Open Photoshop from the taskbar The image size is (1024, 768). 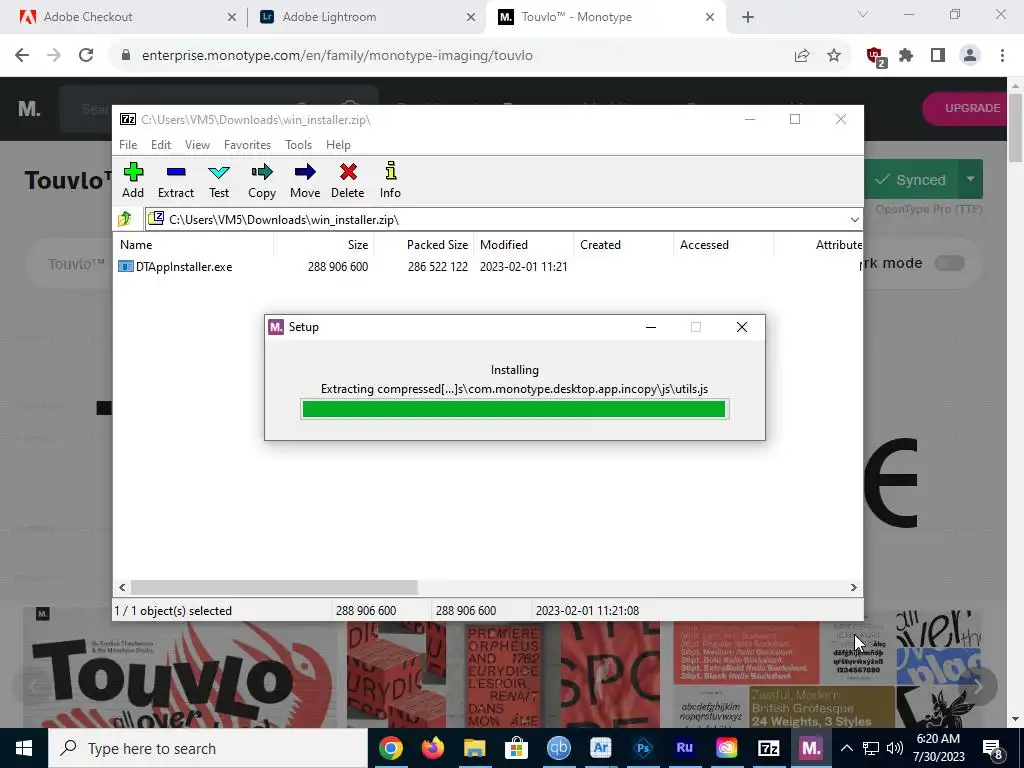(643, 748)
